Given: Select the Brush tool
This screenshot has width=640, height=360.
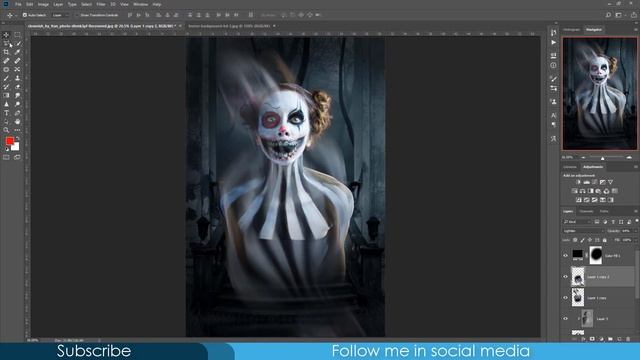Looking at the screenshot, I should point(6,78).
